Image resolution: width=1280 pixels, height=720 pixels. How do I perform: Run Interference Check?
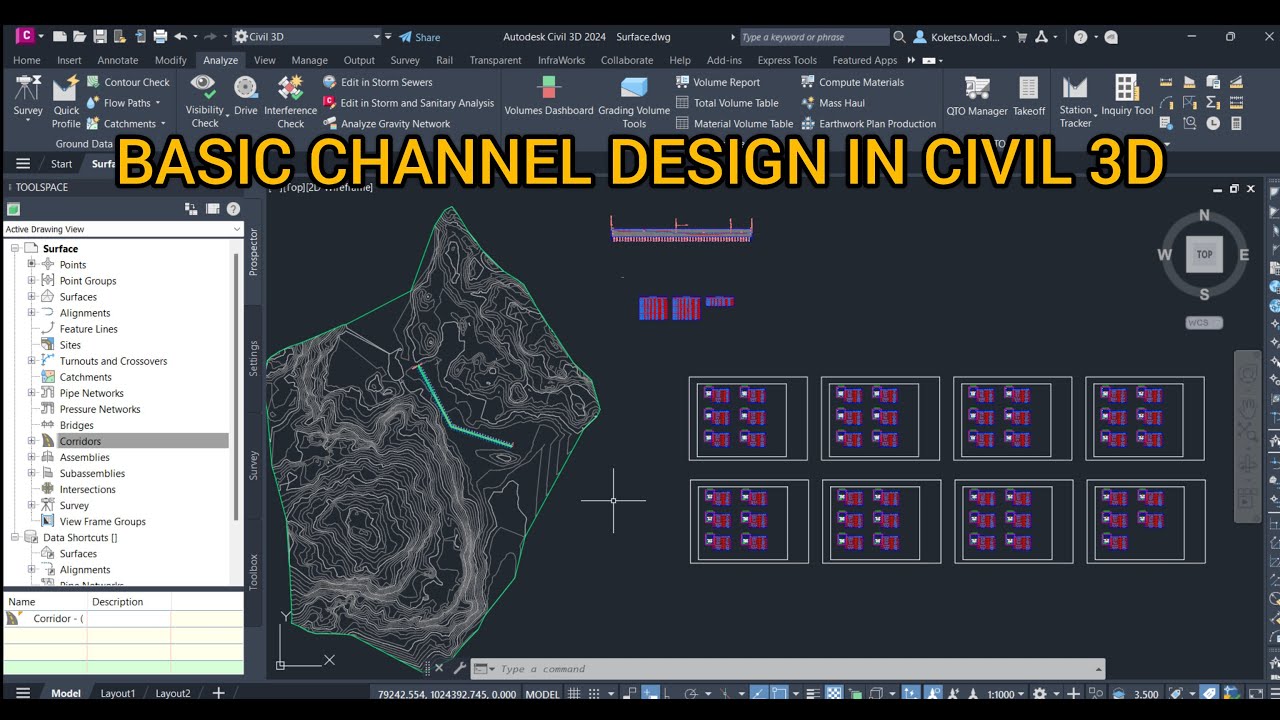pyautogui.click(x=290, y=102)
